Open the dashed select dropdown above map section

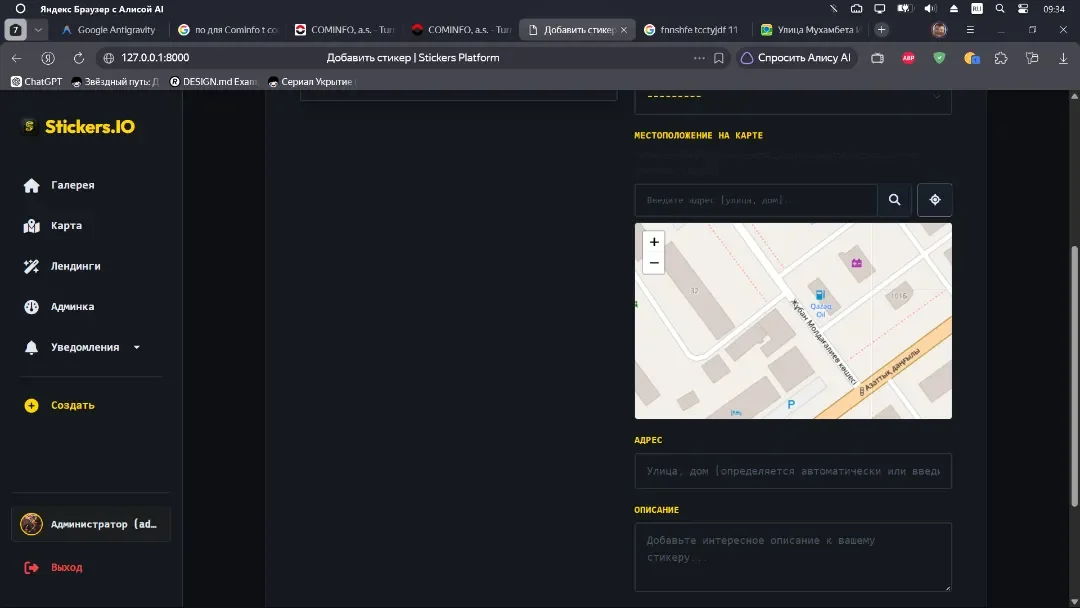tap(793, 97)
